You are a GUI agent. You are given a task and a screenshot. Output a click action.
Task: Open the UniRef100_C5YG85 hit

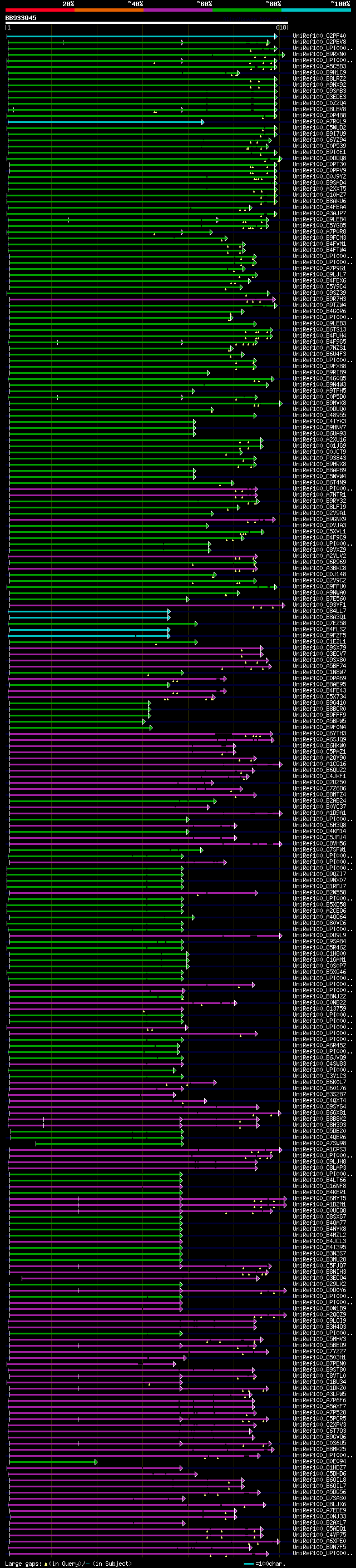pos(319,225)
